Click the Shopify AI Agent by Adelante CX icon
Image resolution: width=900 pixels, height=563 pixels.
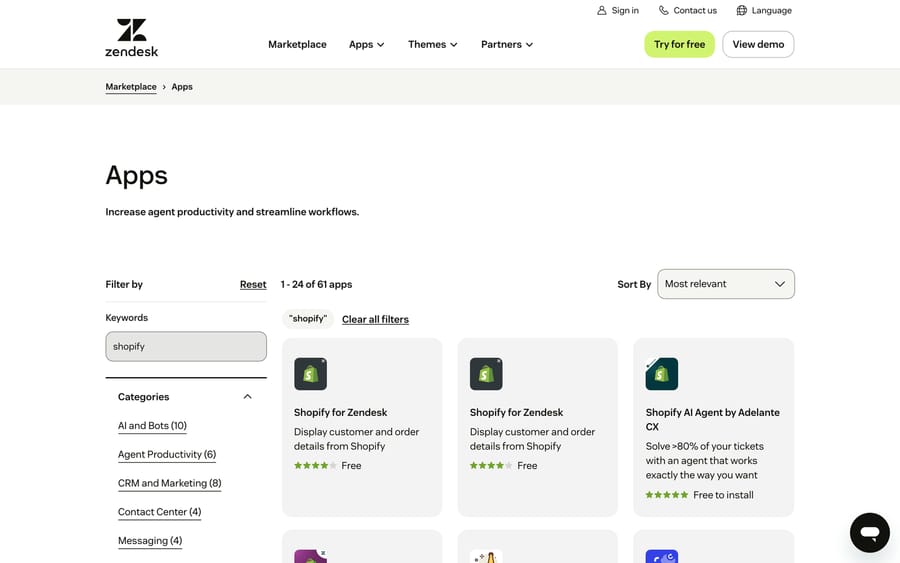pyautogui.click(x=662, y=374)
